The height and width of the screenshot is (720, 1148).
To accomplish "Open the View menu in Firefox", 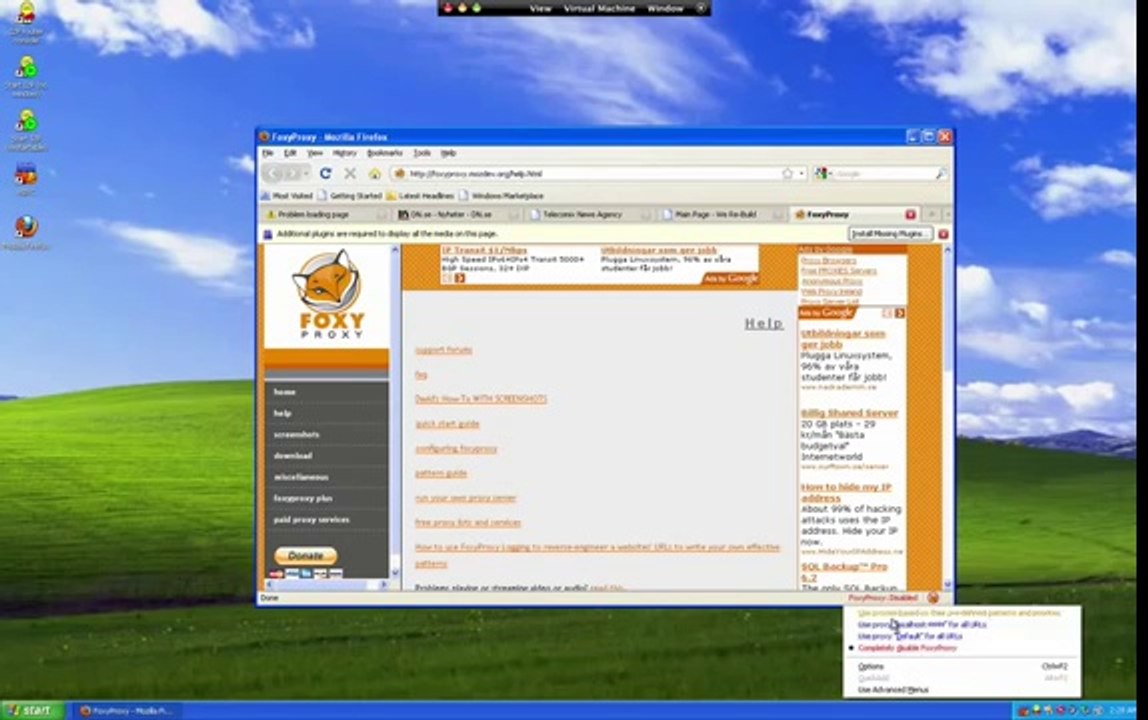I will point(315,153).
